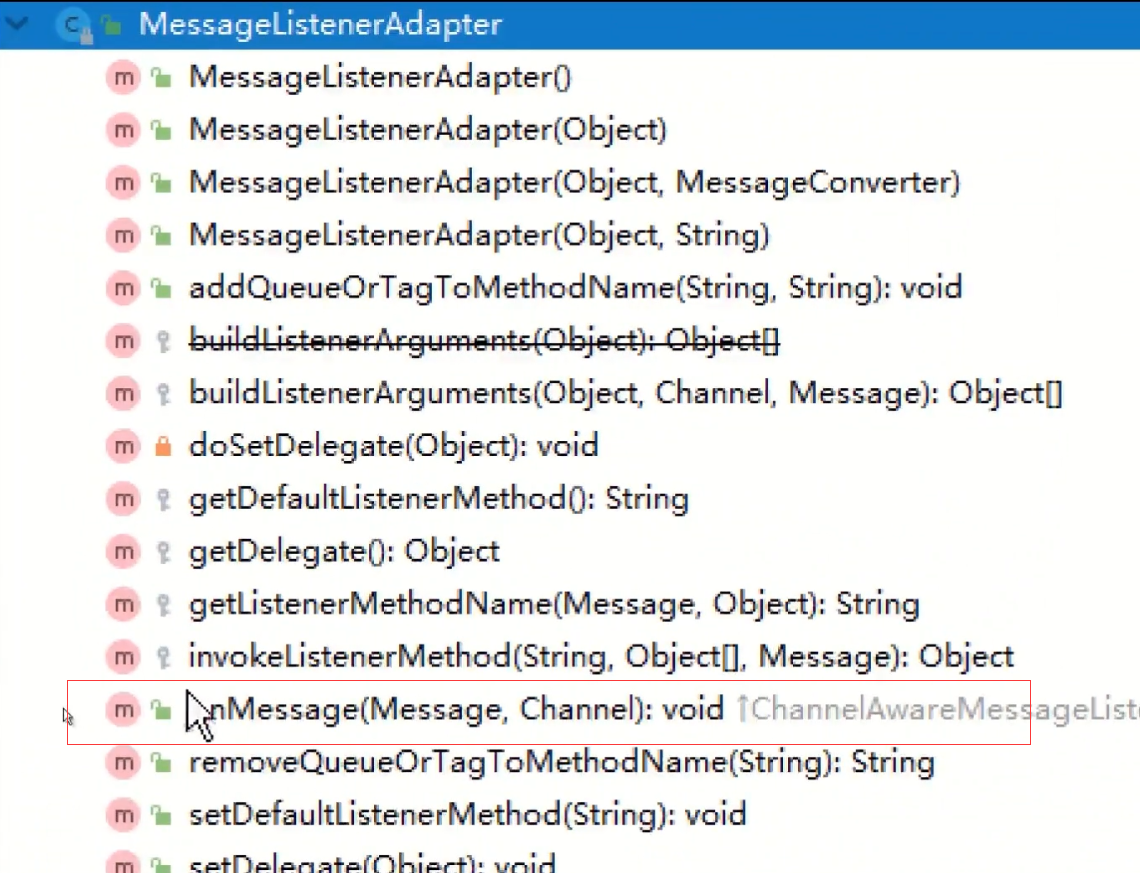Click method icon beside onMessage(Message, Channel)

pos(121,710)
